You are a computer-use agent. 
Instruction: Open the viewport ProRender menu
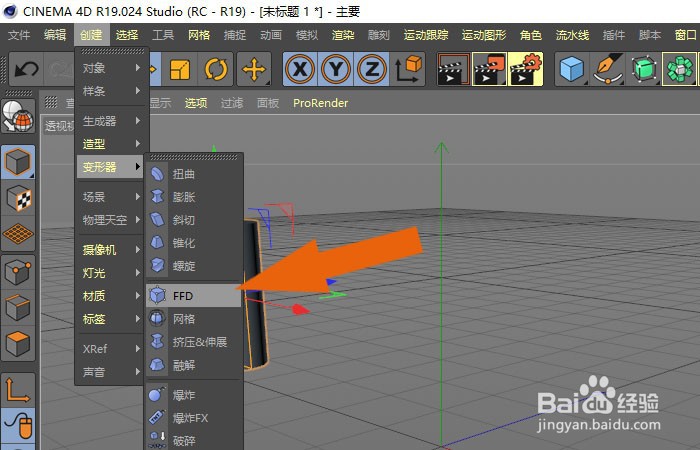click(321, 103)
